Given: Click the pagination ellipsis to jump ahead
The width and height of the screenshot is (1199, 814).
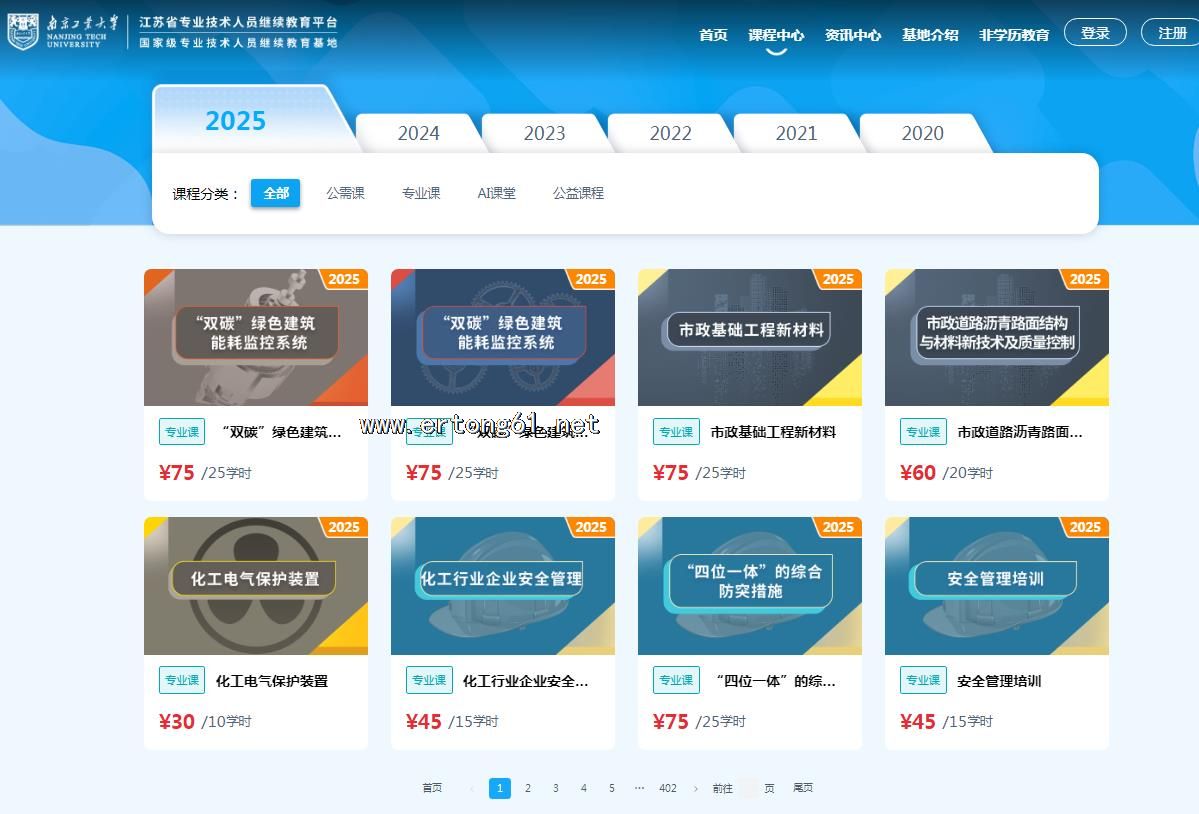Looking at the screenshot, I should pos(639,788).
